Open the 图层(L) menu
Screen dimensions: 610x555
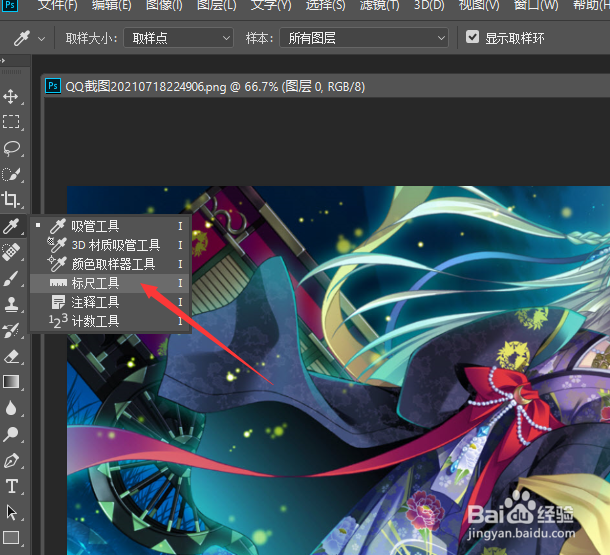[217, 5]
